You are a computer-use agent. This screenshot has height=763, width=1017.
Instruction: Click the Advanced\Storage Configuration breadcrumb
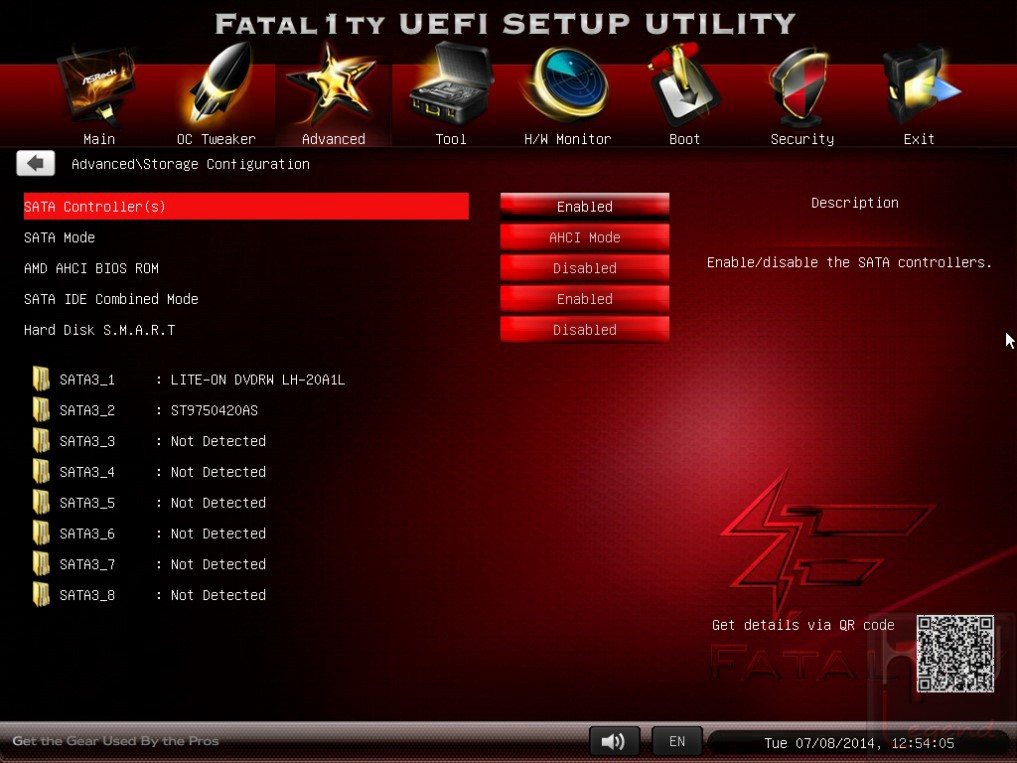[190, 164]
